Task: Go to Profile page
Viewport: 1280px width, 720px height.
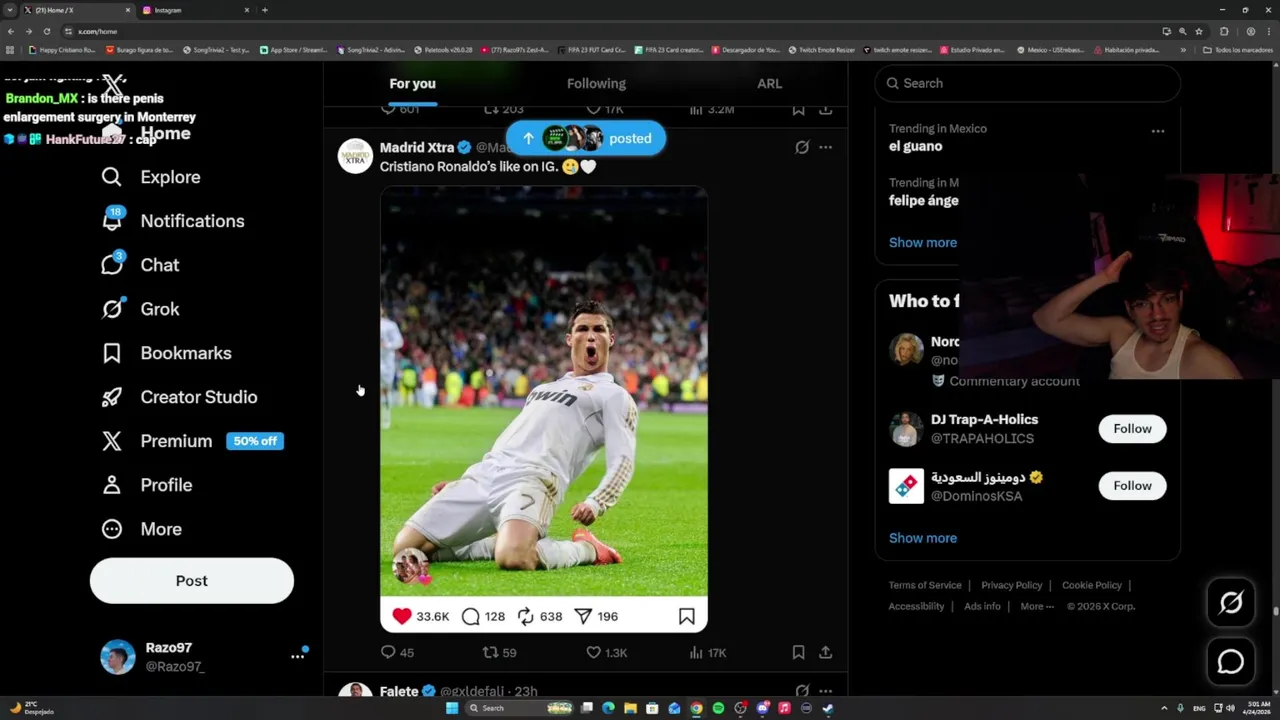Action: point(146,485)
